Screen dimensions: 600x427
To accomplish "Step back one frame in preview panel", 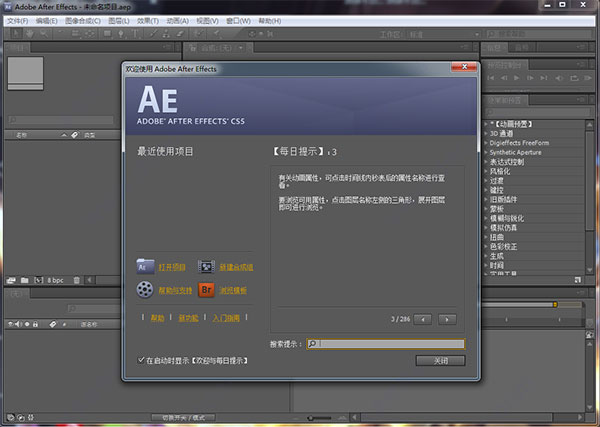I will [x=504, y=78].
